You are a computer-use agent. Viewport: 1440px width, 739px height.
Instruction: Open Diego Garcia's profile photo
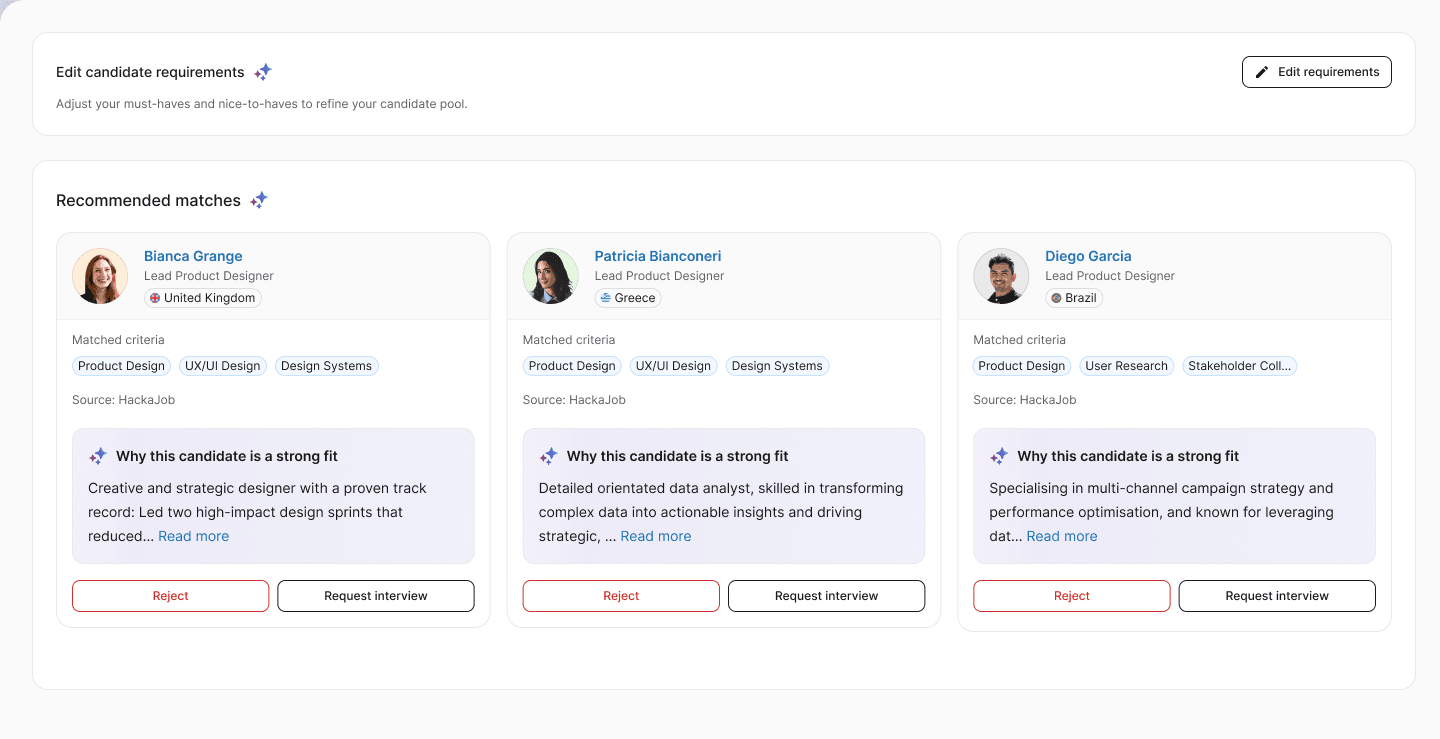click(1001, 276)
